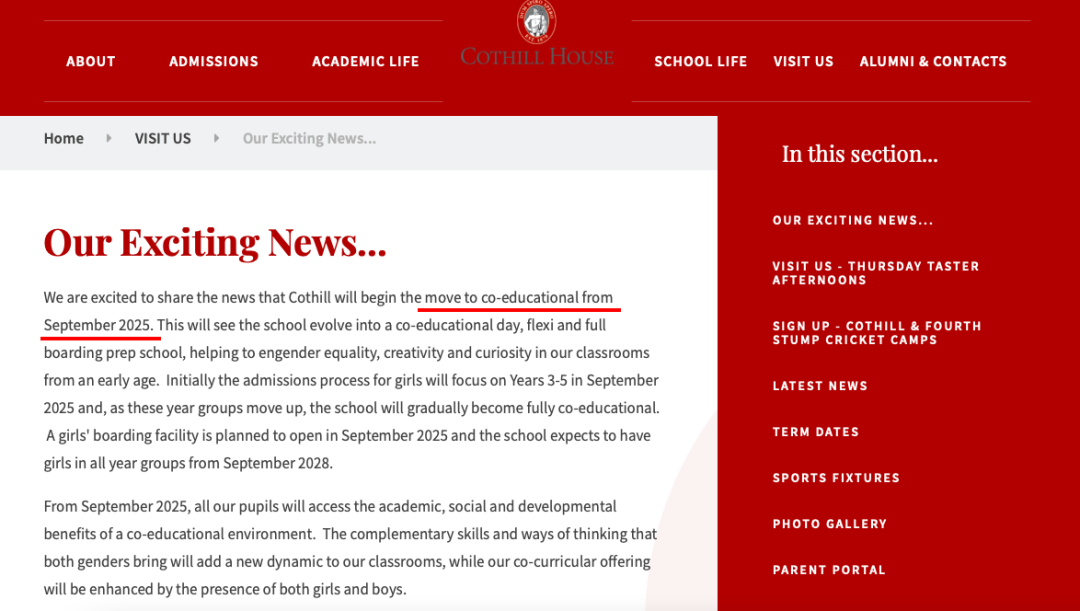The height and width of the screenshot is (611, 1080).
Task: Open OUR EXCITING NEWS sidebar link
Action: click(x=853, y=220)
